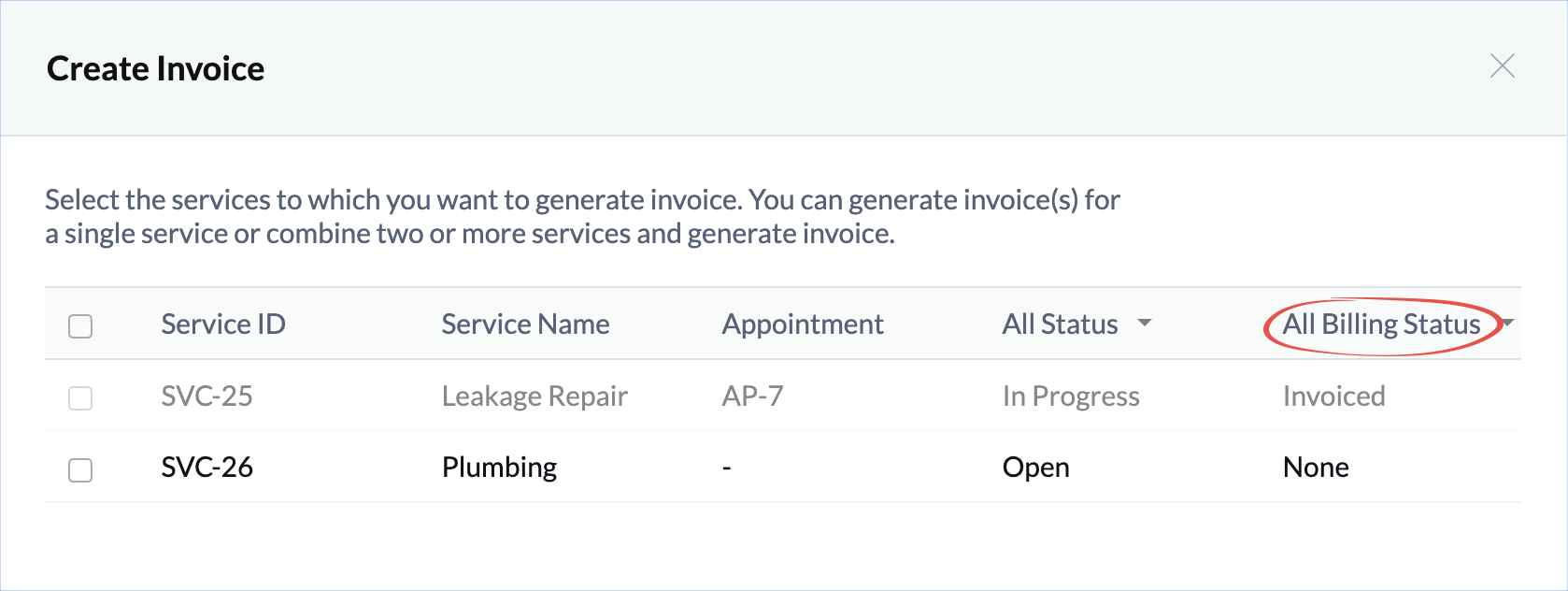The image size is (1568, 591).
Task: Click the Appointment column header
Action: [x=803, y=324]
